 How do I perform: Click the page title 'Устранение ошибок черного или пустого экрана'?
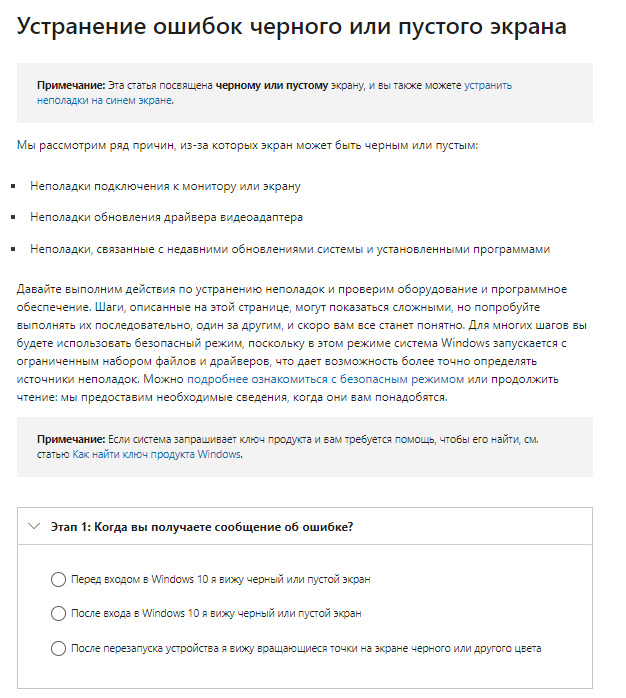[292, 27]
